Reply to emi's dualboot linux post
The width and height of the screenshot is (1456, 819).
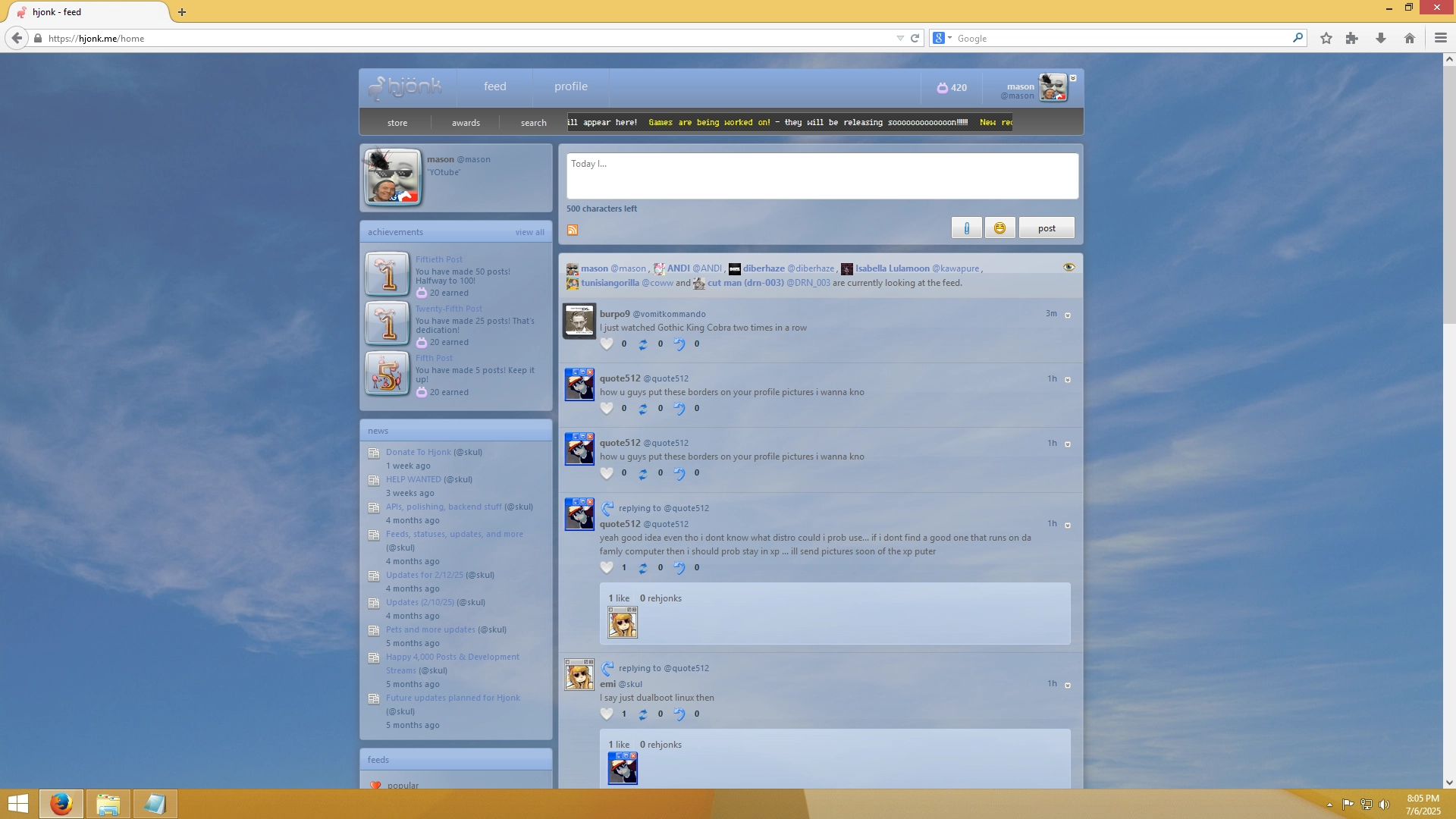pyautogui.click(x=679, y=714)
